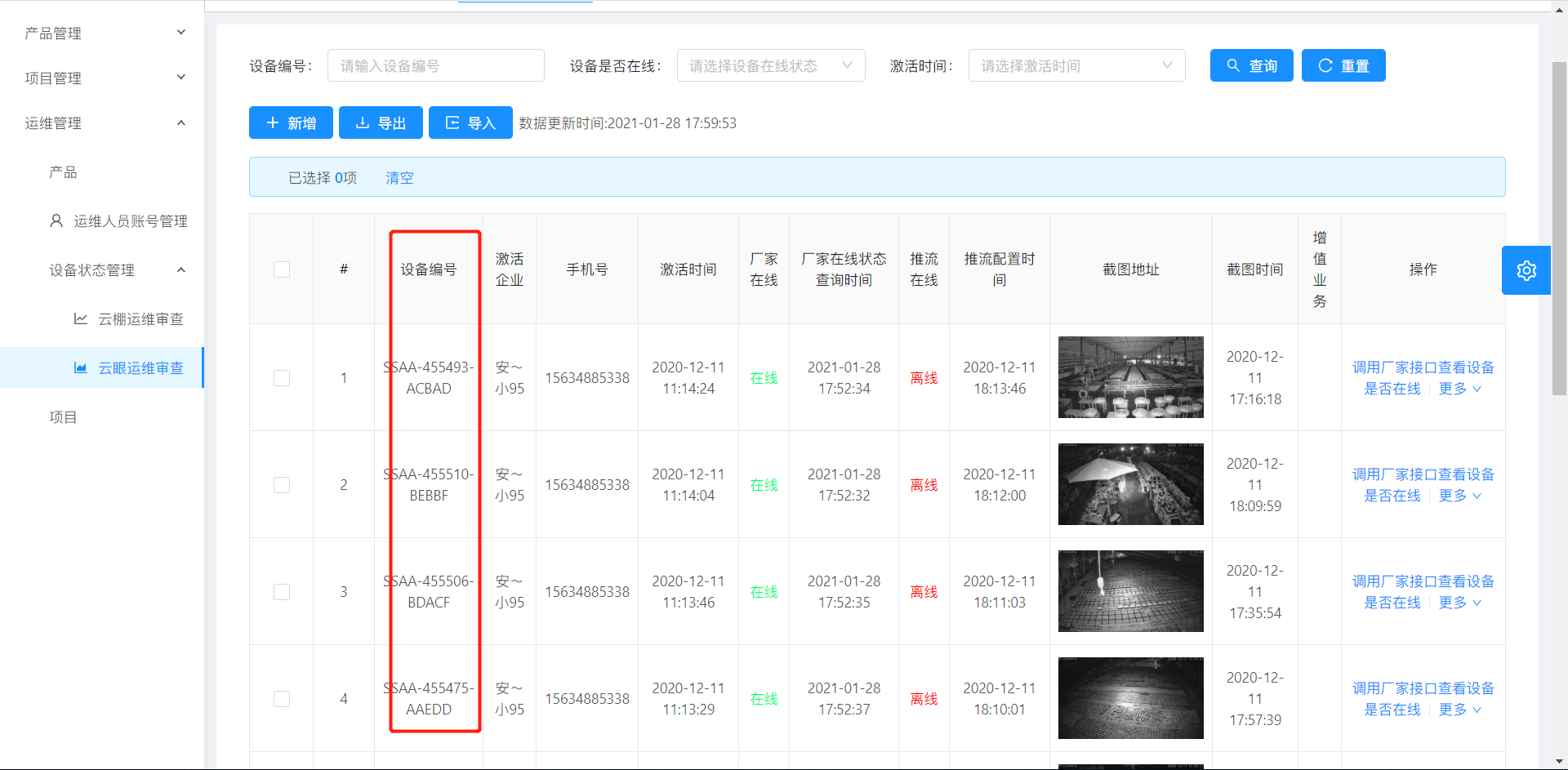
Task: Collapse the 运维管理 sidebar menu
Action: coord(102,122)
